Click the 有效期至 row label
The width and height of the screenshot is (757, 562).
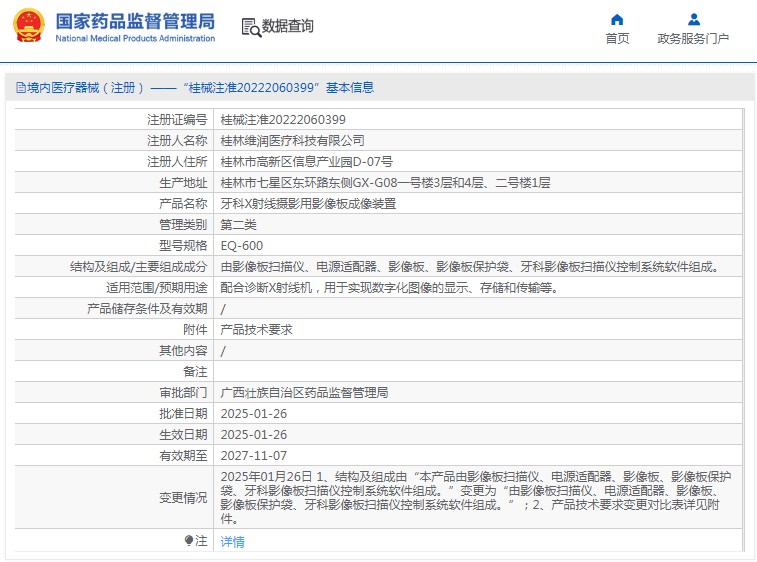click(x=183, y=456)
